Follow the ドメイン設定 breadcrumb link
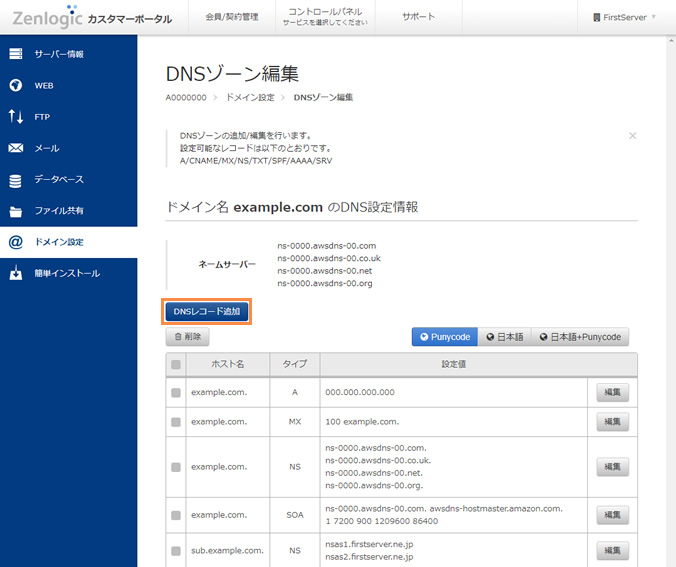The image size is (676, 567). tap(250, 98)
